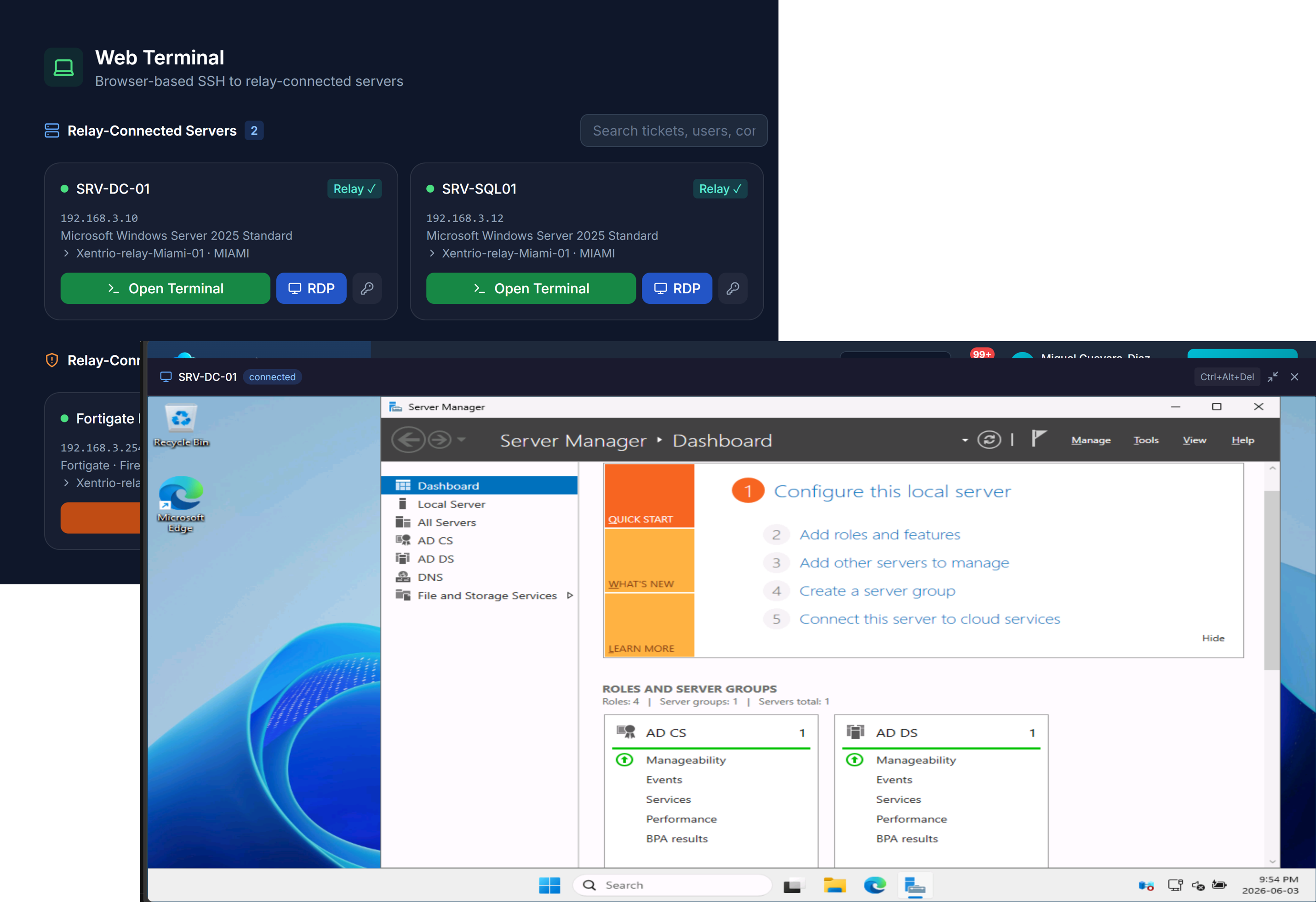Switch to the What's New tile
This screenshot has height=902, width=1316.
pyautogui.click(x=649, y=560)
